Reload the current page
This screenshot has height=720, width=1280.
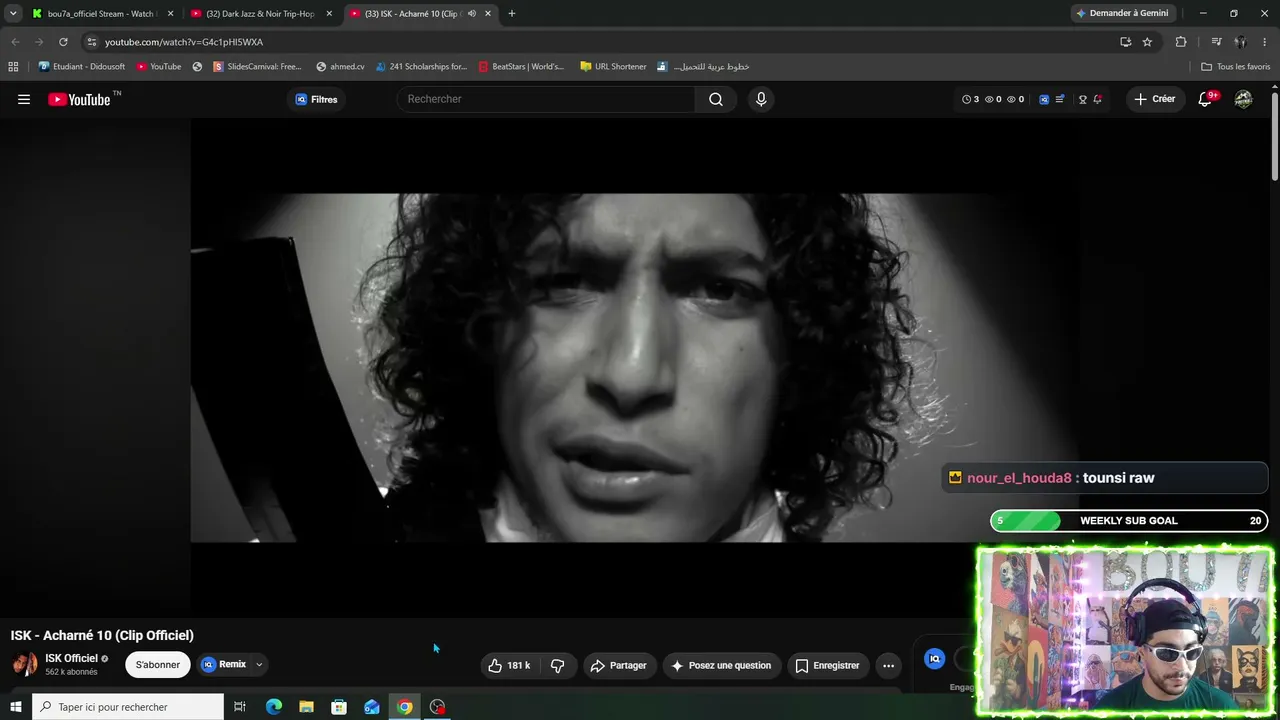pyautogui.click(x=63, y=42)
